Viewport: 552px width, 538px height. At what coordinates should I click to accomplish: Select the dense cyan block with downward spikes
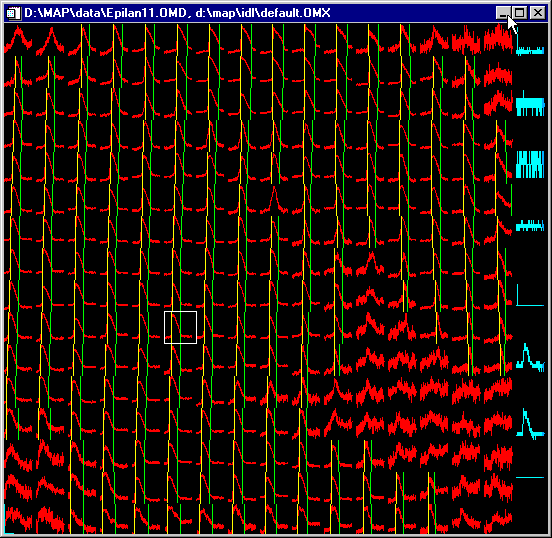point(530,105)
